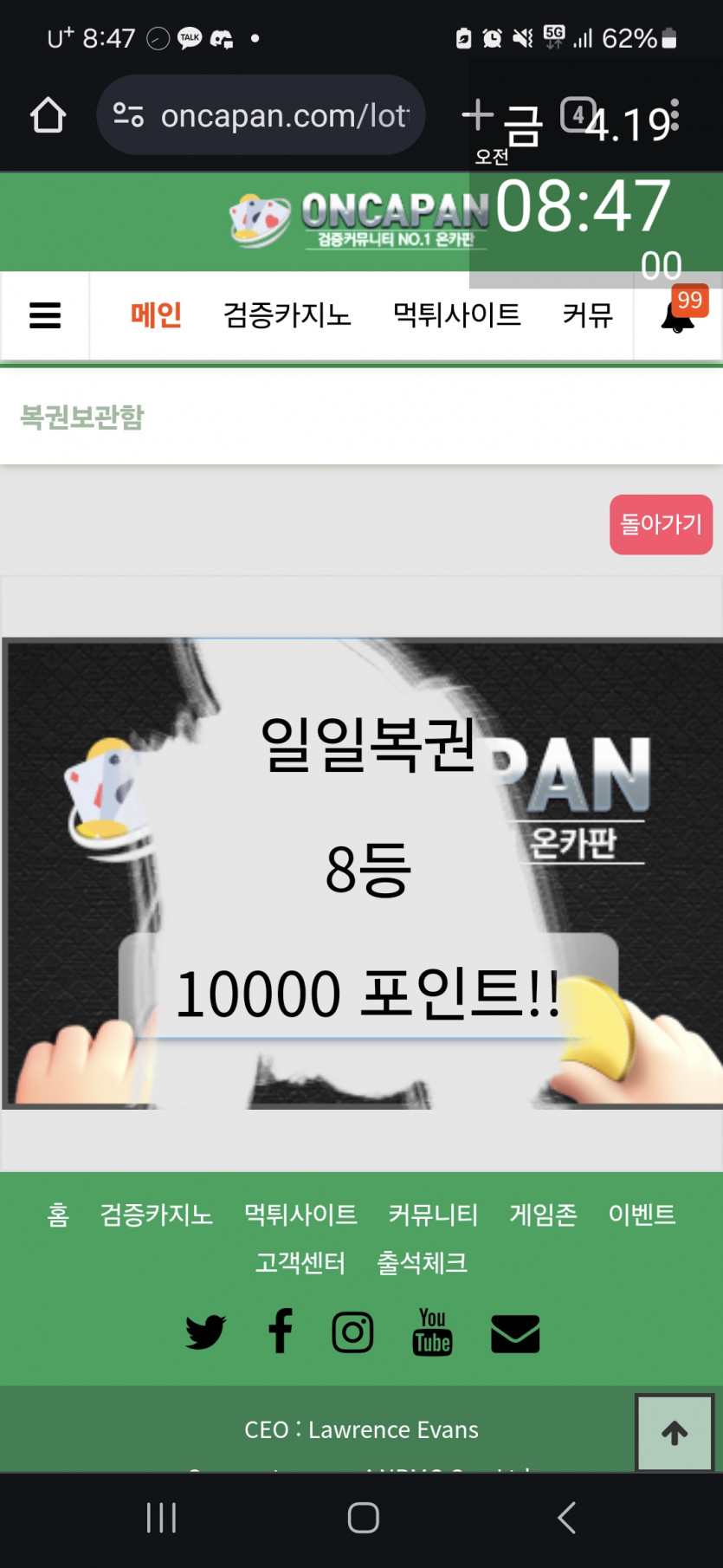Click the scroll-to-top arrow button
The image size is (723, 1568).
pyautogui.click(x=675, y=1432)
